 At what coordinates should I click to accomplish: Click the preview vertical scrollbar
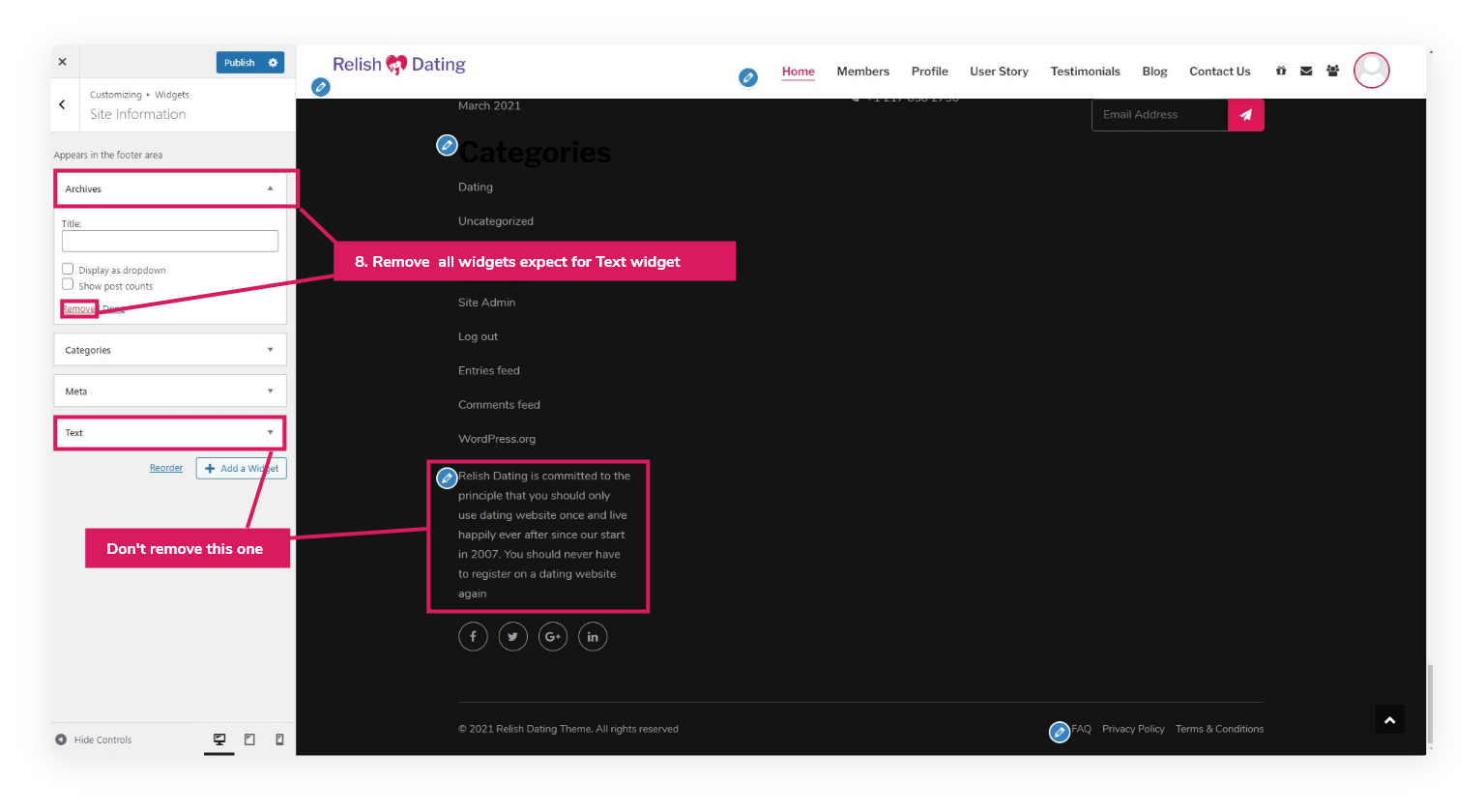click(1430, 704)
